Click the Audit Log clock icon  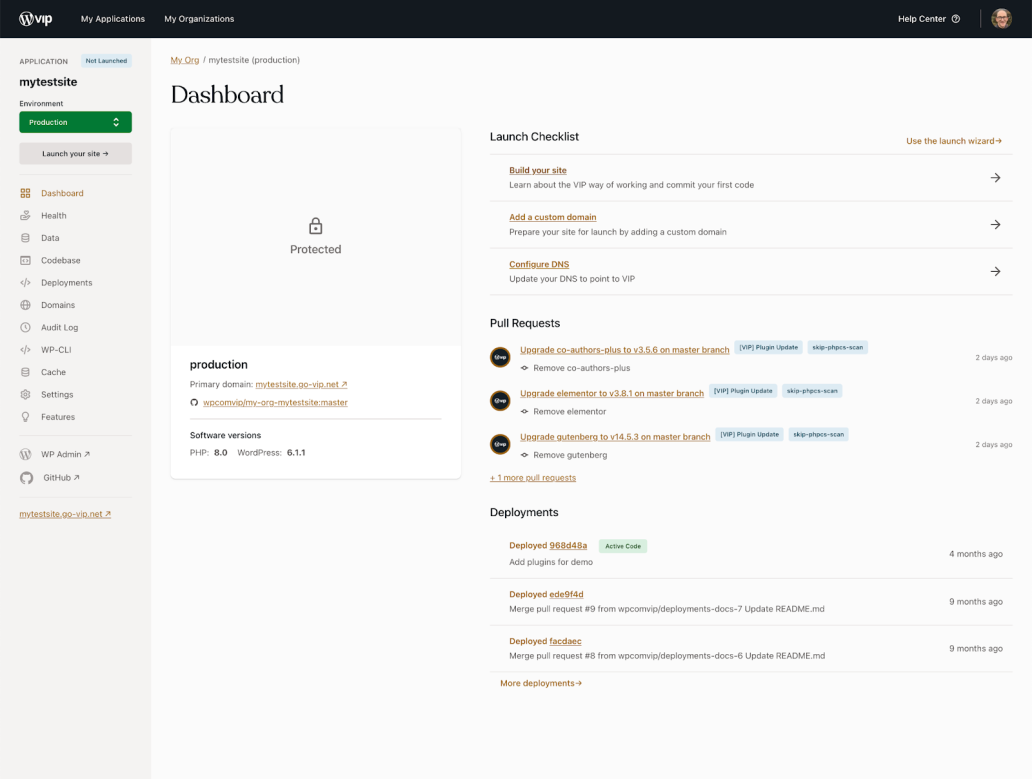click(25, 327)
